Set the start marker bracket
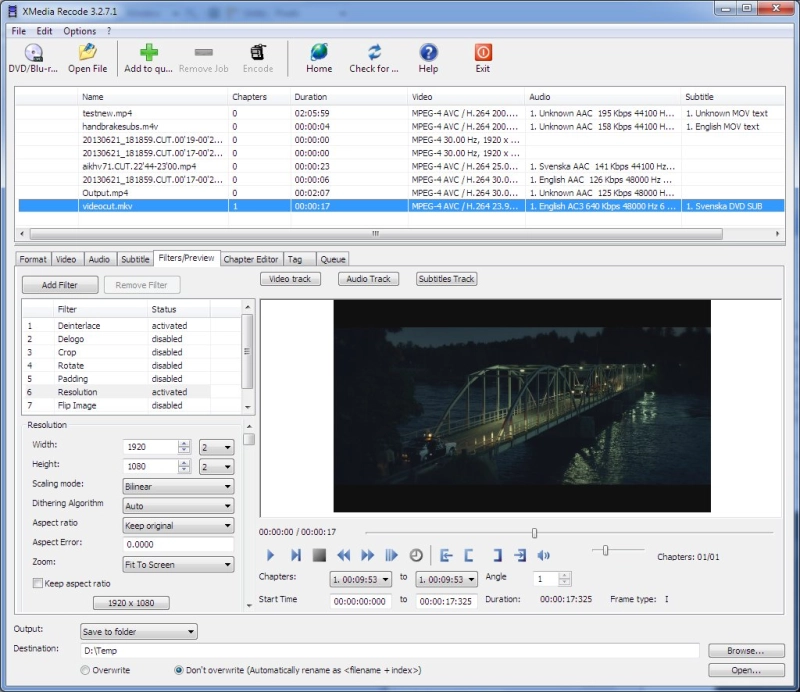This screenshot has width=800, height=692. coord(468,555)
